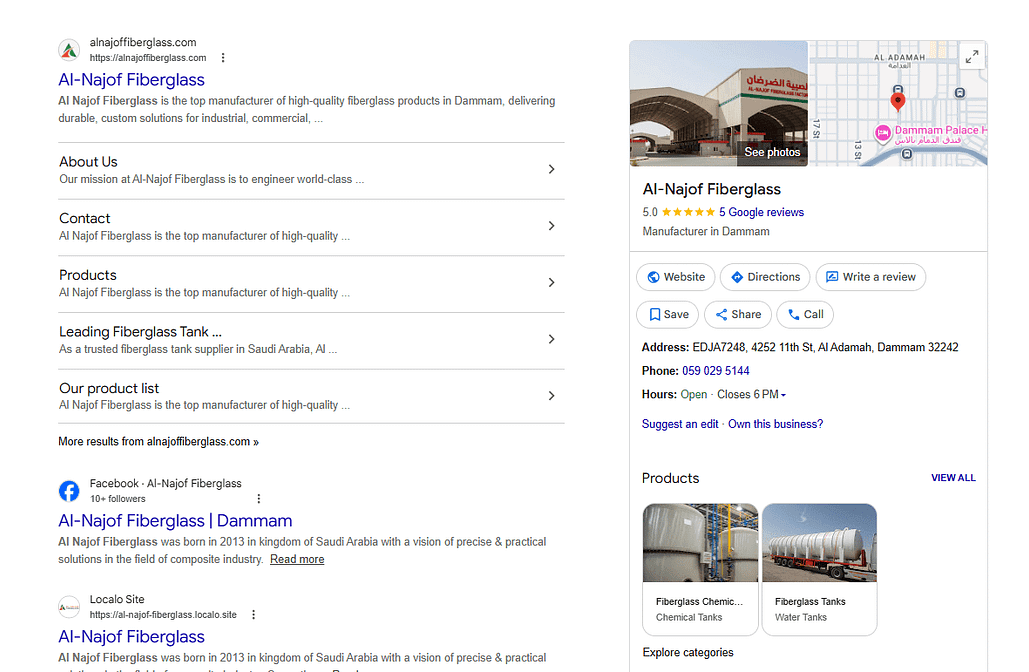Image resolution: width=1029 pixels, height=672 pixels.
Task: Open Al-Najof Fiberglass | Dammam Facebook result
Action: (175, 520)
